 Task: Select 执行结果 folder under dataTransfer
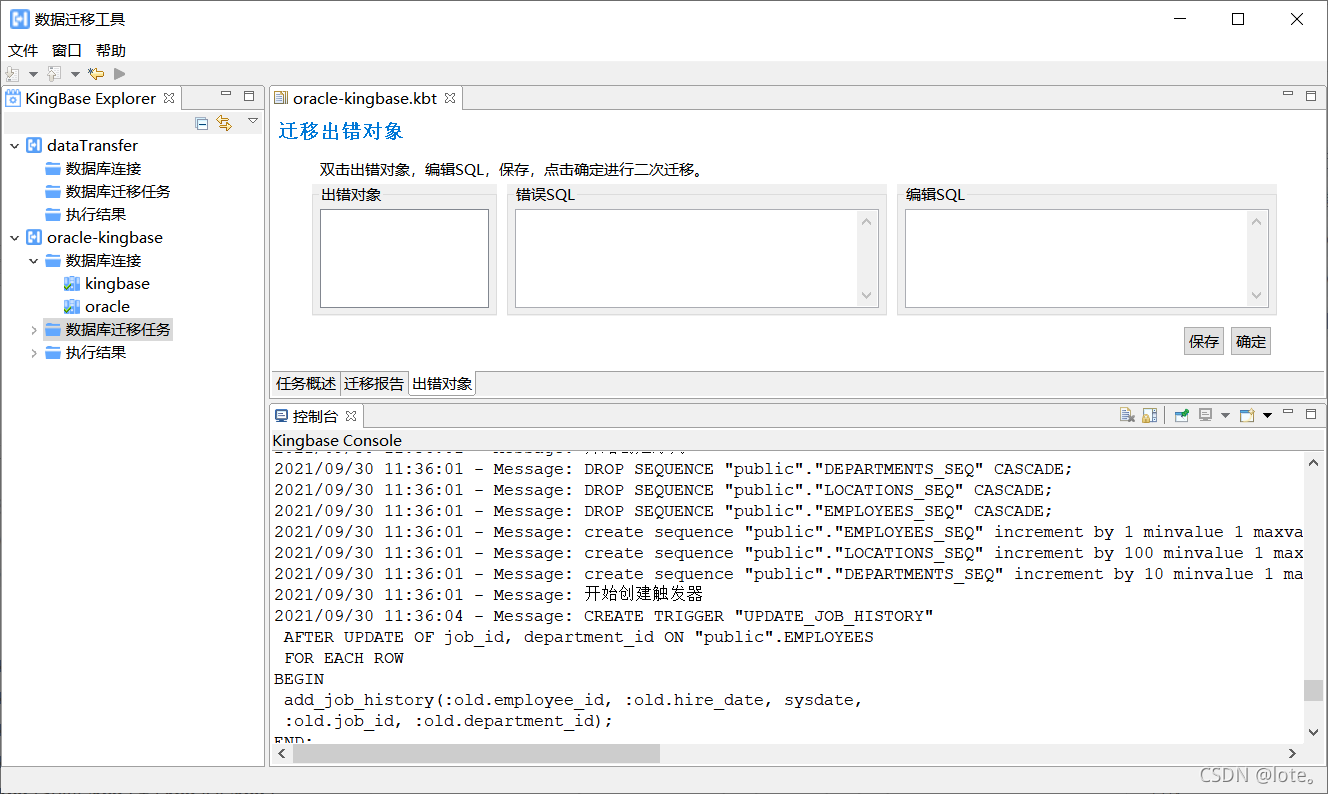click(85, 215)
